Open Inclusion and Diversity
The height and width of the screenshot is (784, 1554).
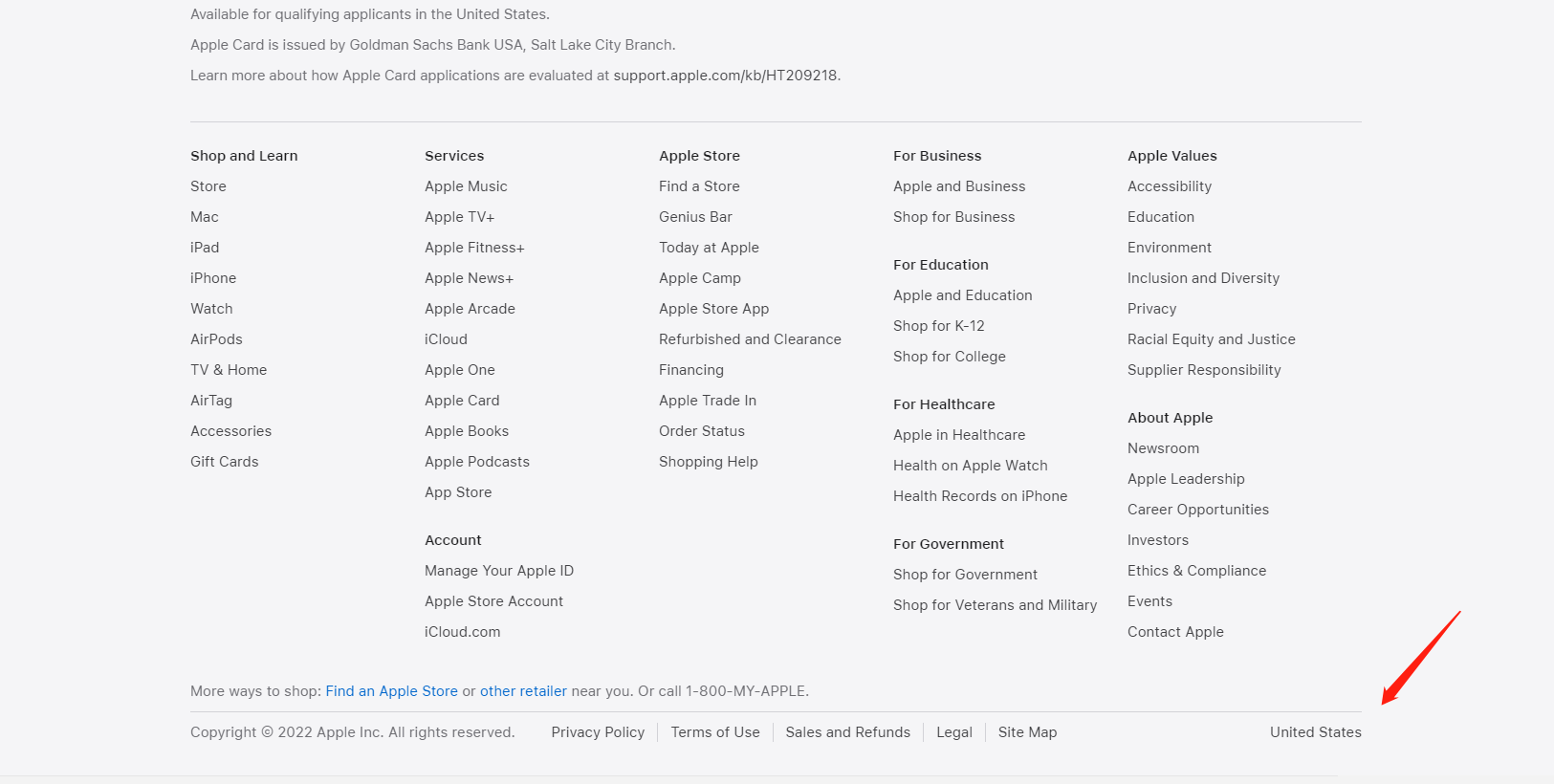(x=1203, y=278)
